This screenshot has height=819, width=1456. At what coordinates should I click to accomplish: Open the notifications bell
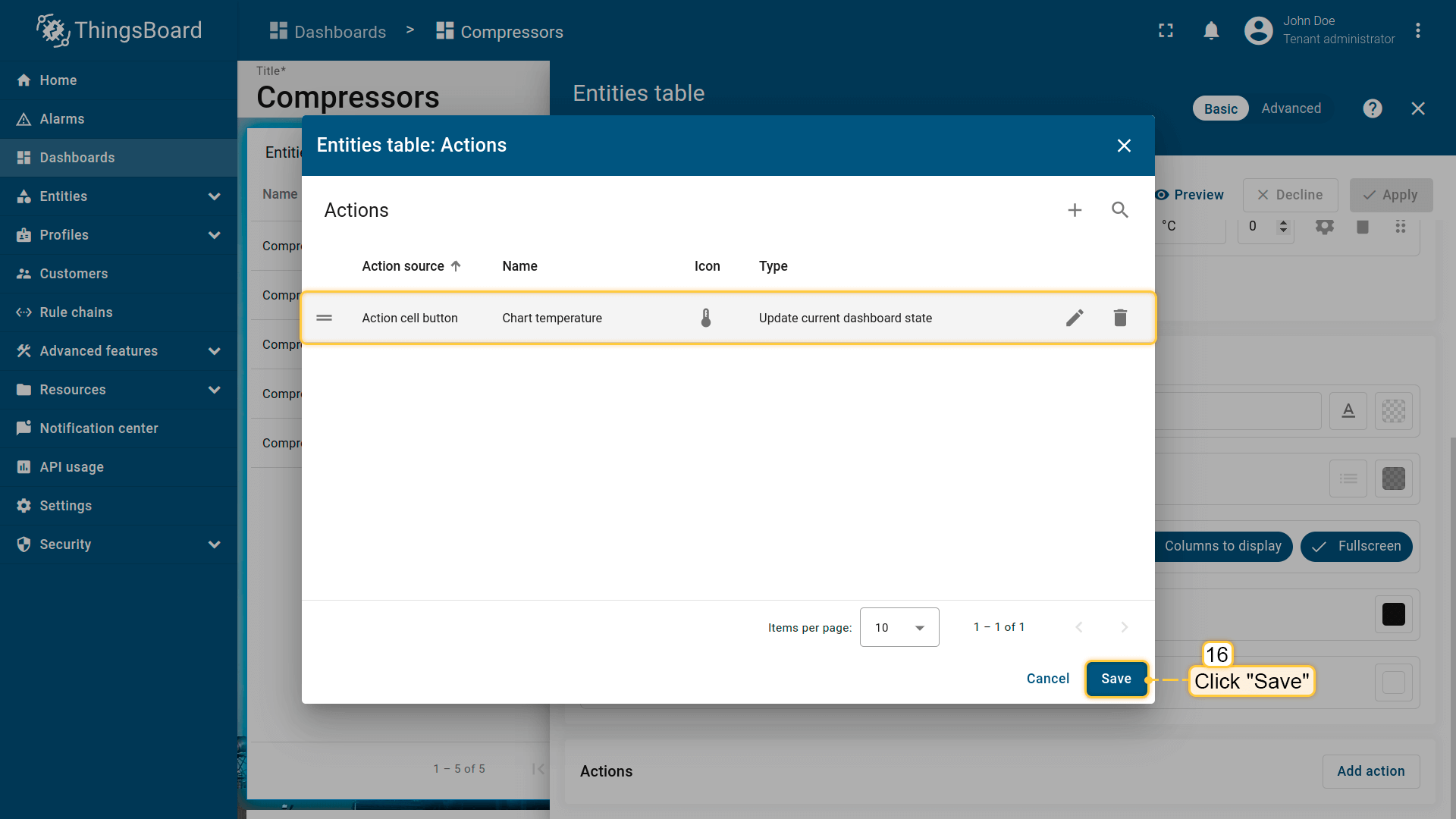tap(1211, 31)
